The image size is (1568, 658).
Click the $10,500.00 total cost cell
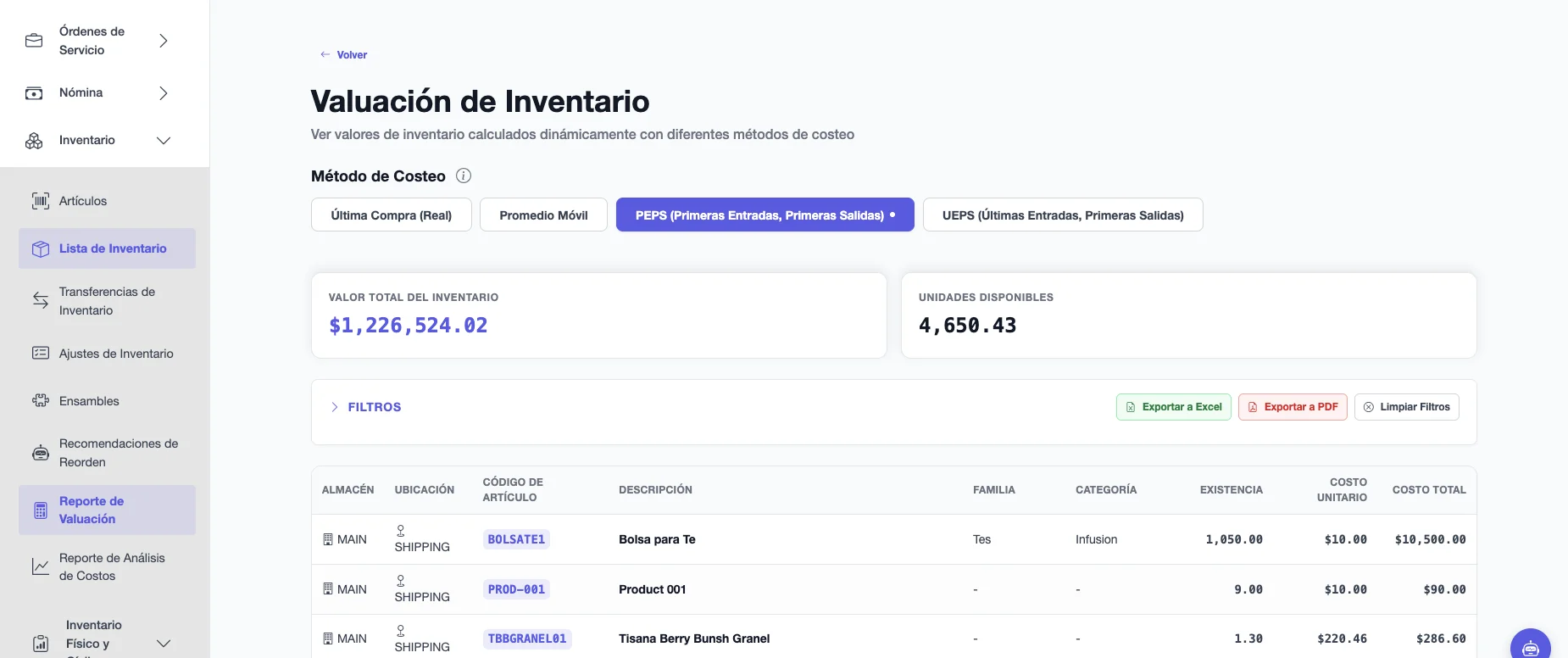click(1431, 539)
